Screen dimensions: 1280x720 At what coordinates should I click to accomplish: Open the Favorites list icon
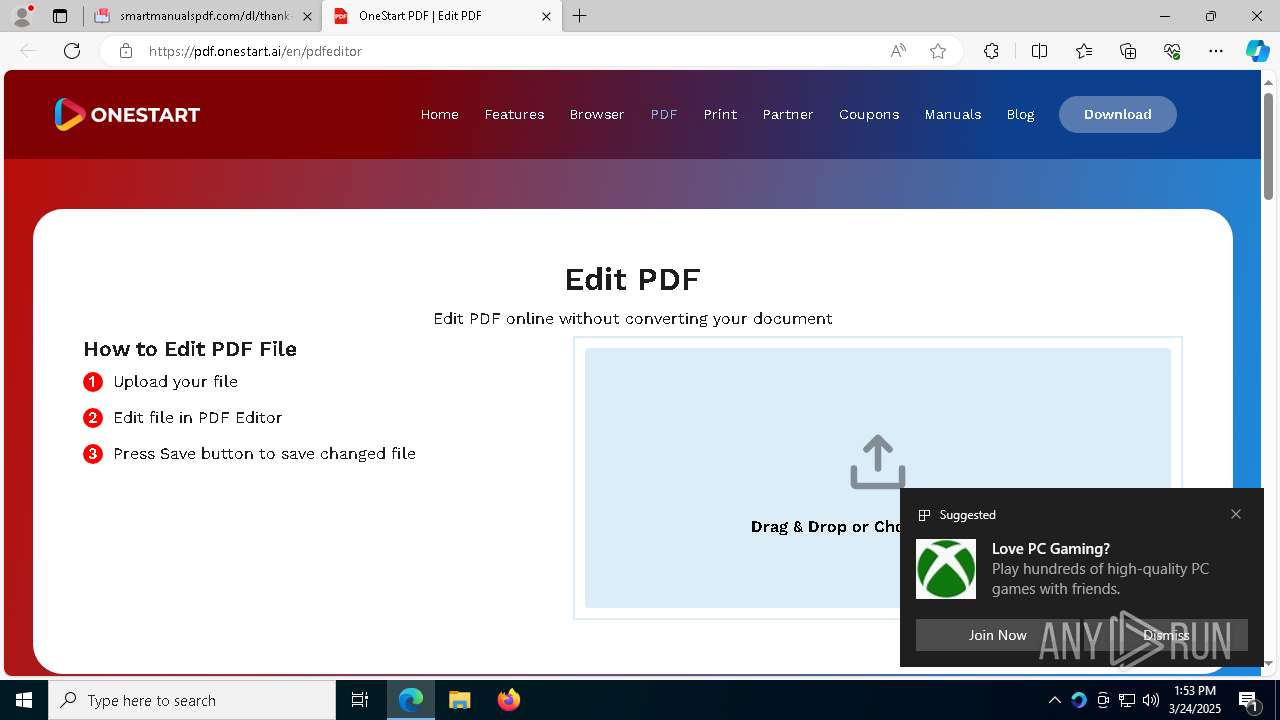coord(1084,51)
